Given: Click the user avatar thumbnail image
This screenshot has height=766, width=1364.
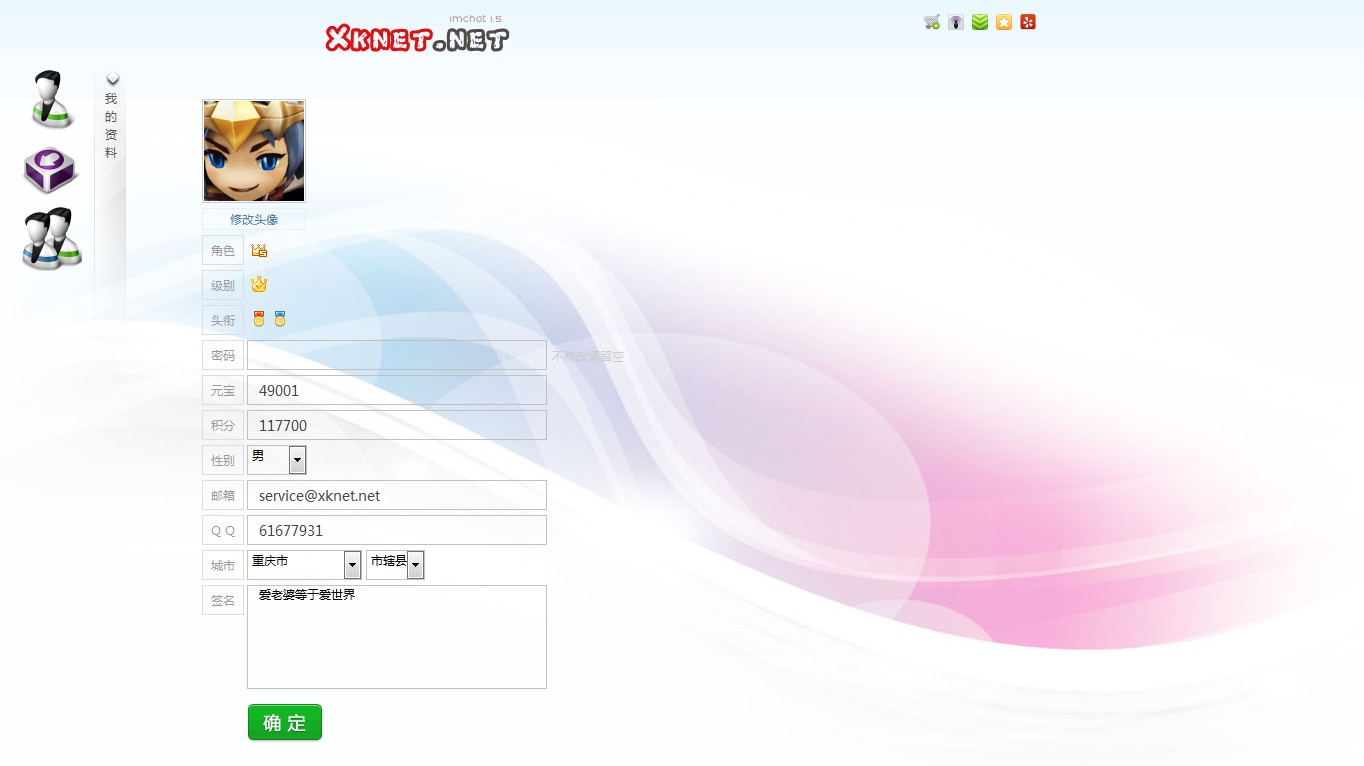Looking at the screenshot, I should pyautogui.click(x=254, y=151).
